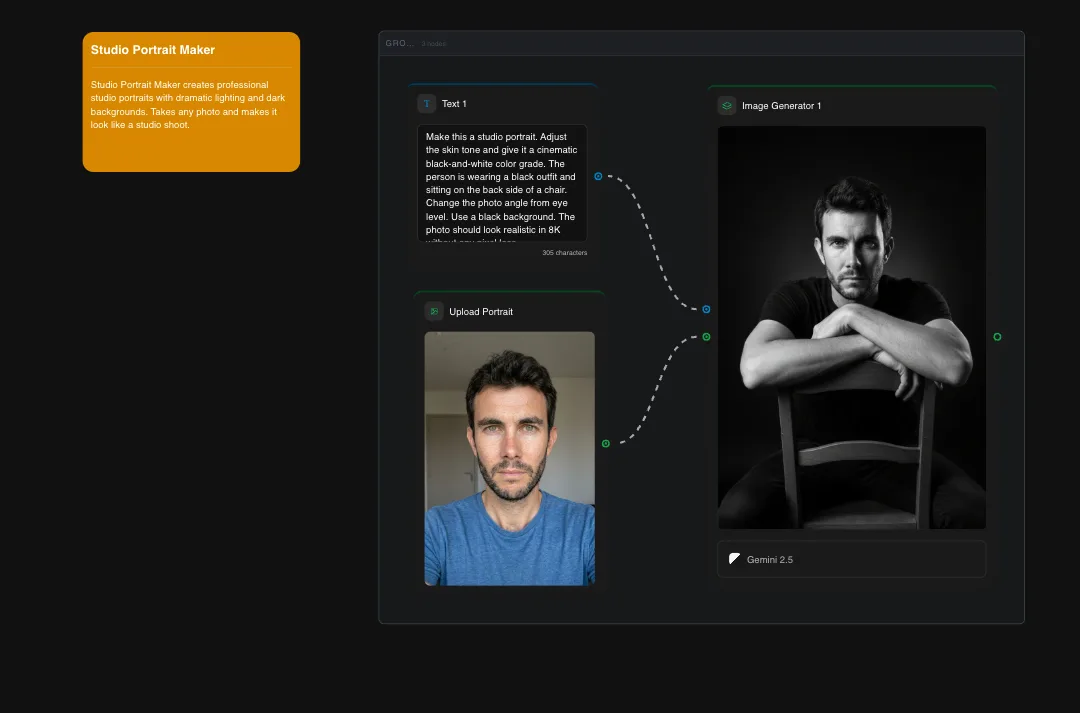Toggle the green image input port on Image Generator 1
This screenshot has width=1080, height=713.
[x=706, y=336]
